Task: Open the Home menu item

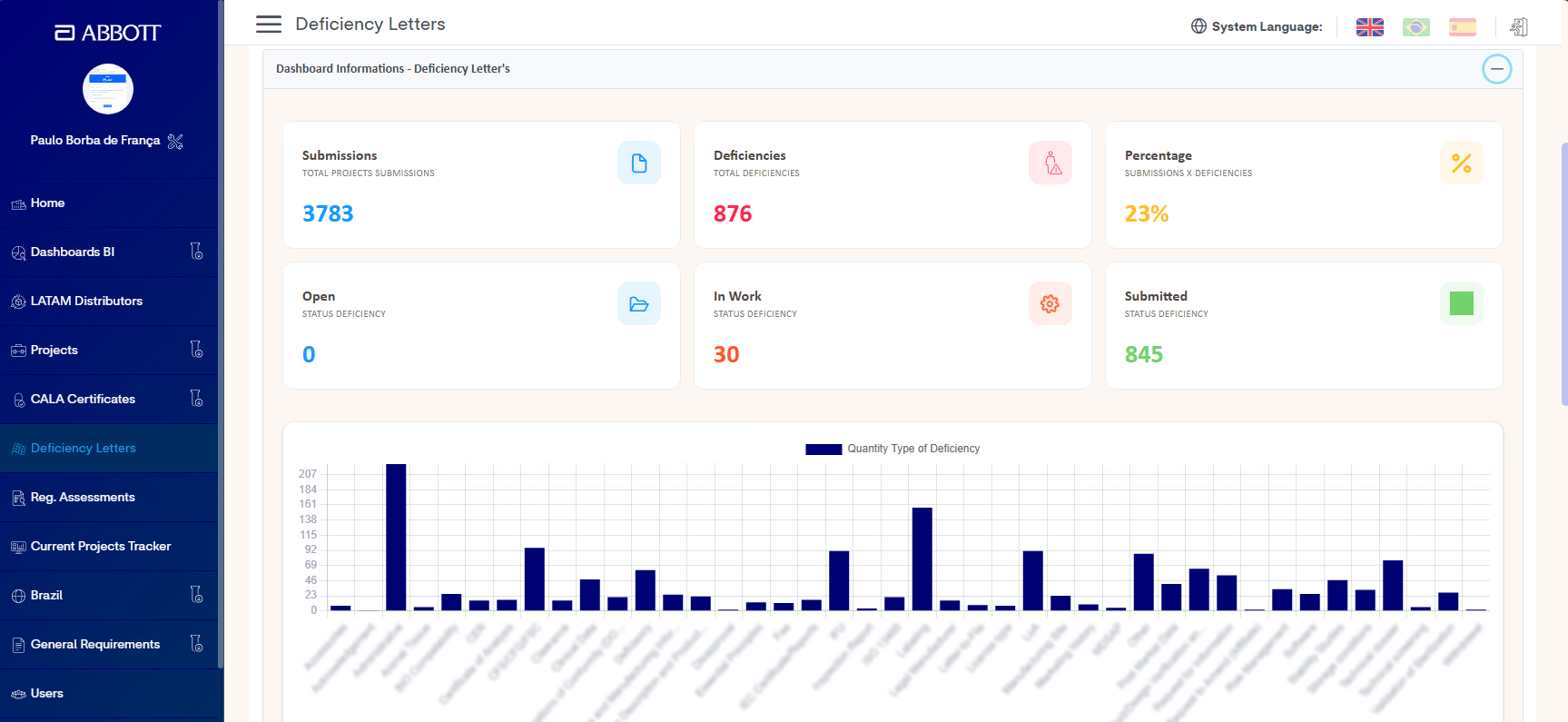Action: tap(109, 203)
